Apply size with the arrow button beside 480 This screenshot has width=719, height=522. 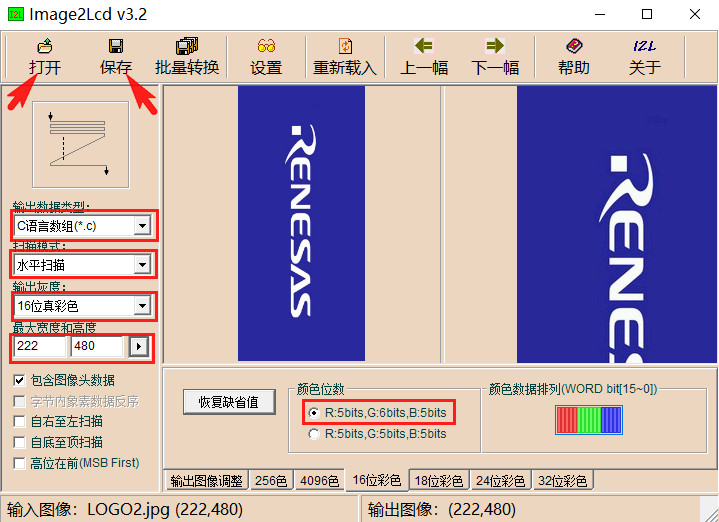click(139, 346)
